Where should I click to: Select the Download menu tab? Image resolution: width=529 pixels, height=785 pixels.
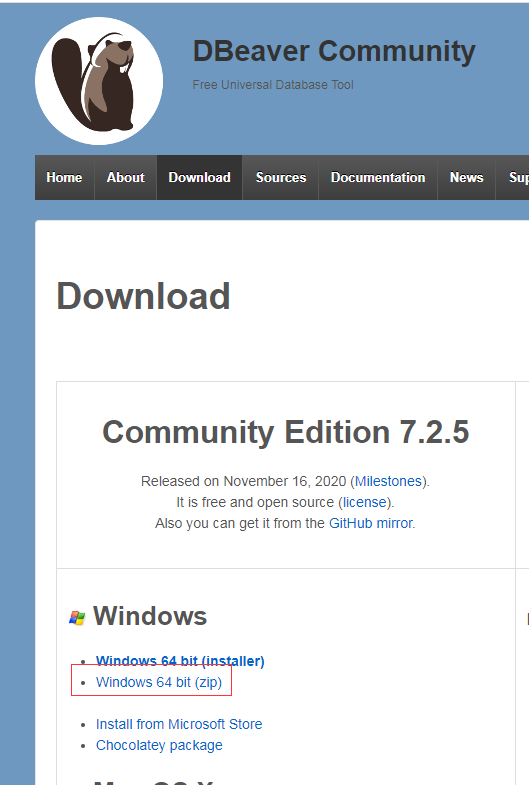tap(200, 177)
